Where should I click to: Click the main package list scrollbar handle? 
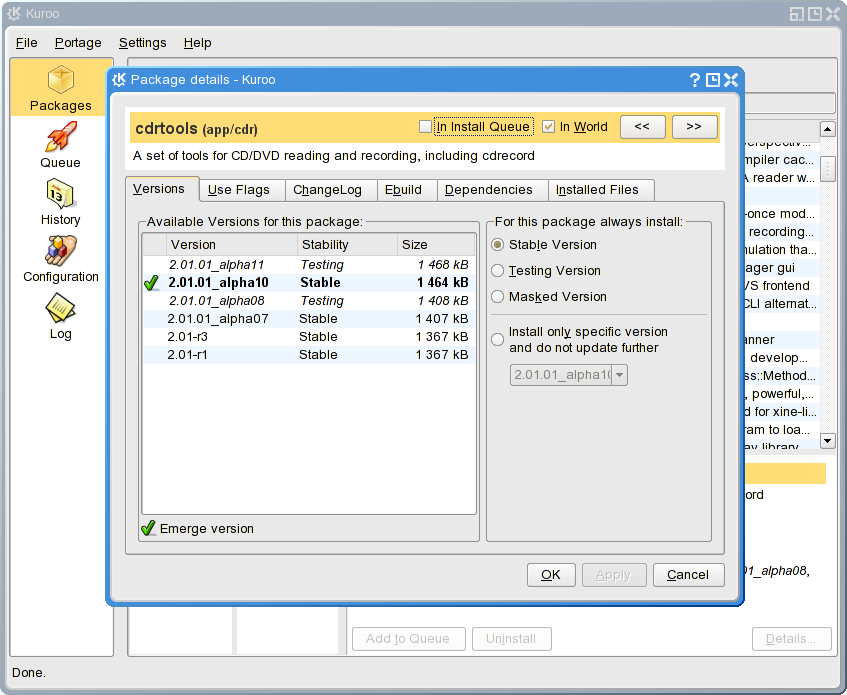pyautogui.click(x=828, y=169)
